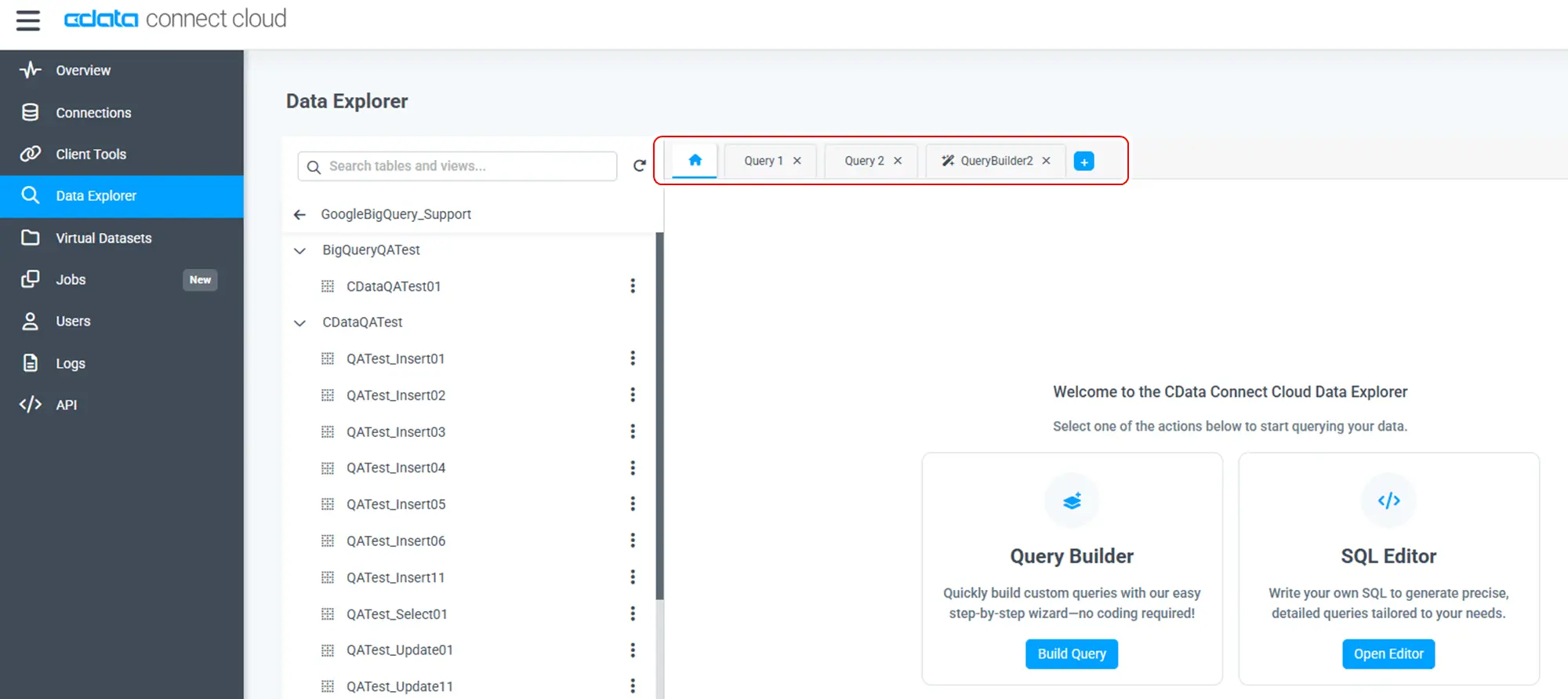Open options menu for QATest_Insert11
Image resolution: width=1568 pixels, height=699 pixels.
(633, 577)
